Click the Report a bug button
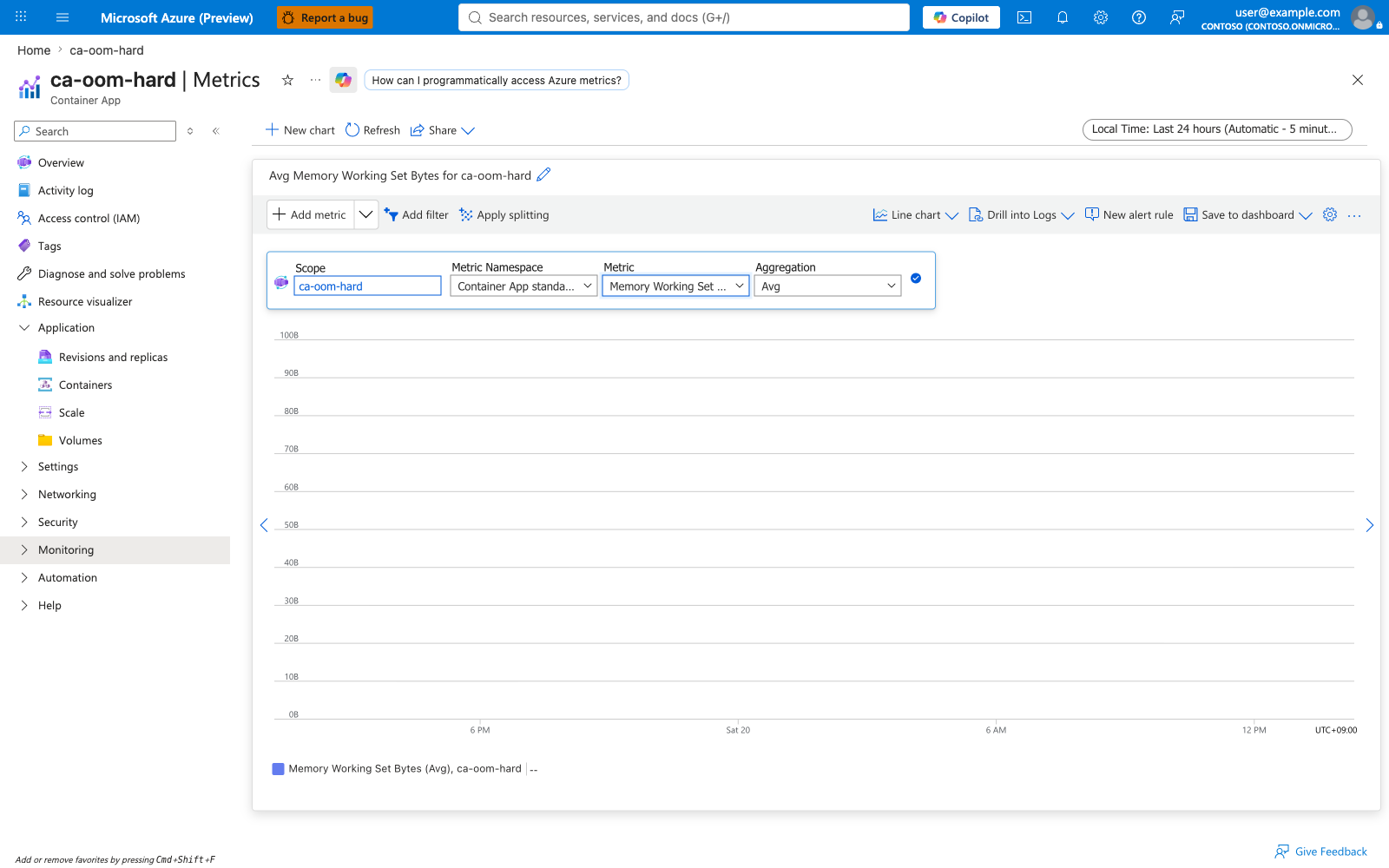 coord(326,17)
